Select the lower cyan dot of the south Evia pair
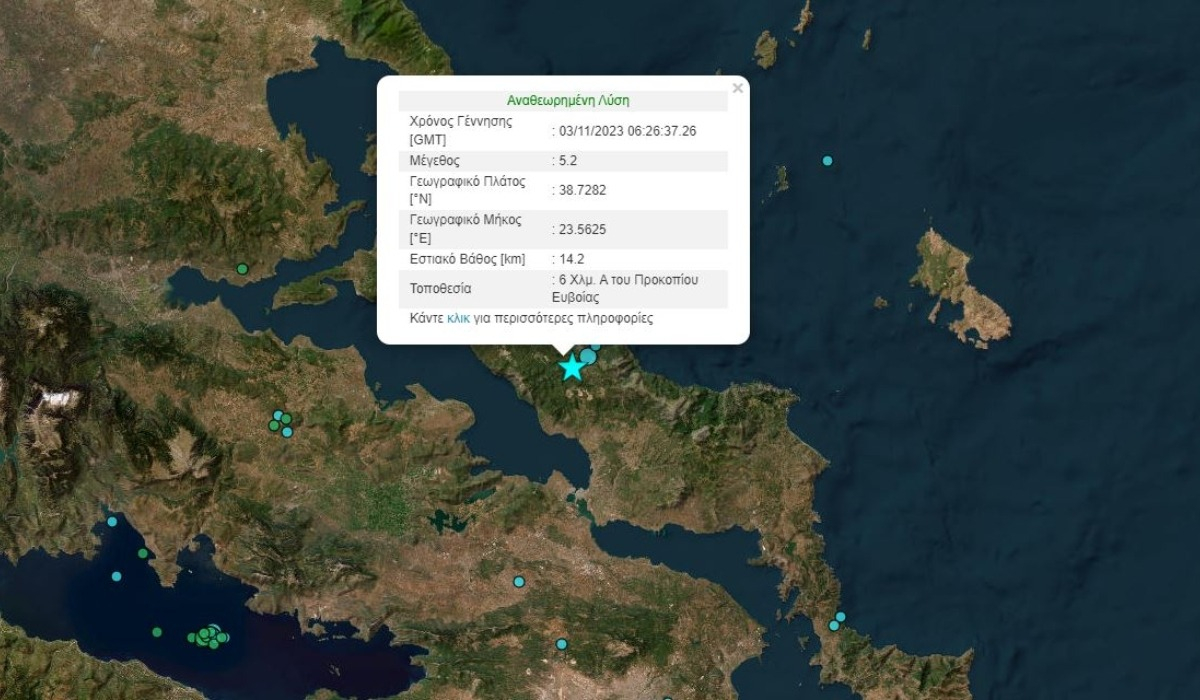 833,626
